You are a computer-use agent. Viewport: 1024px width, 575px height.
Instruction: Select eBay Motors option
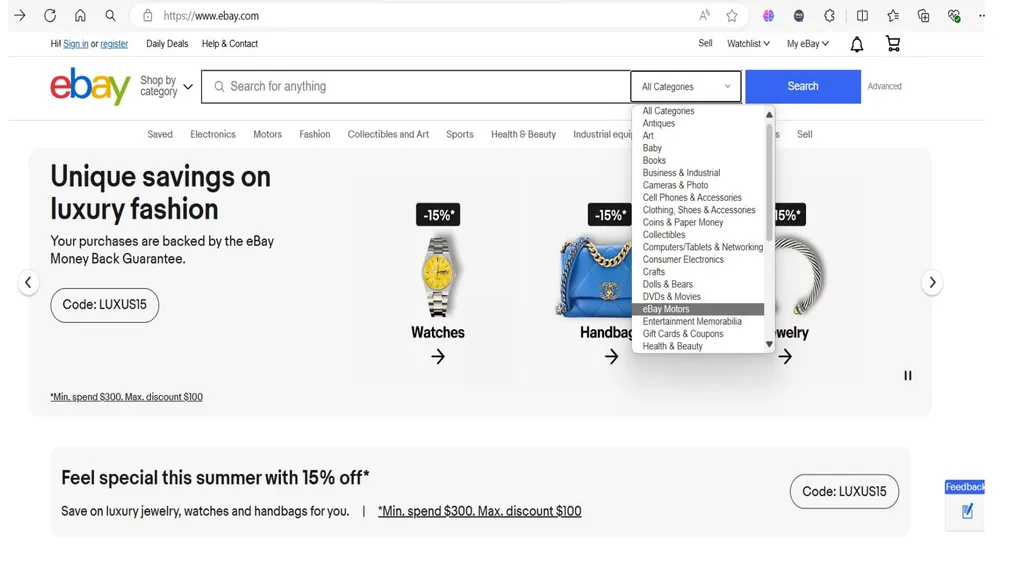point(697,309)
